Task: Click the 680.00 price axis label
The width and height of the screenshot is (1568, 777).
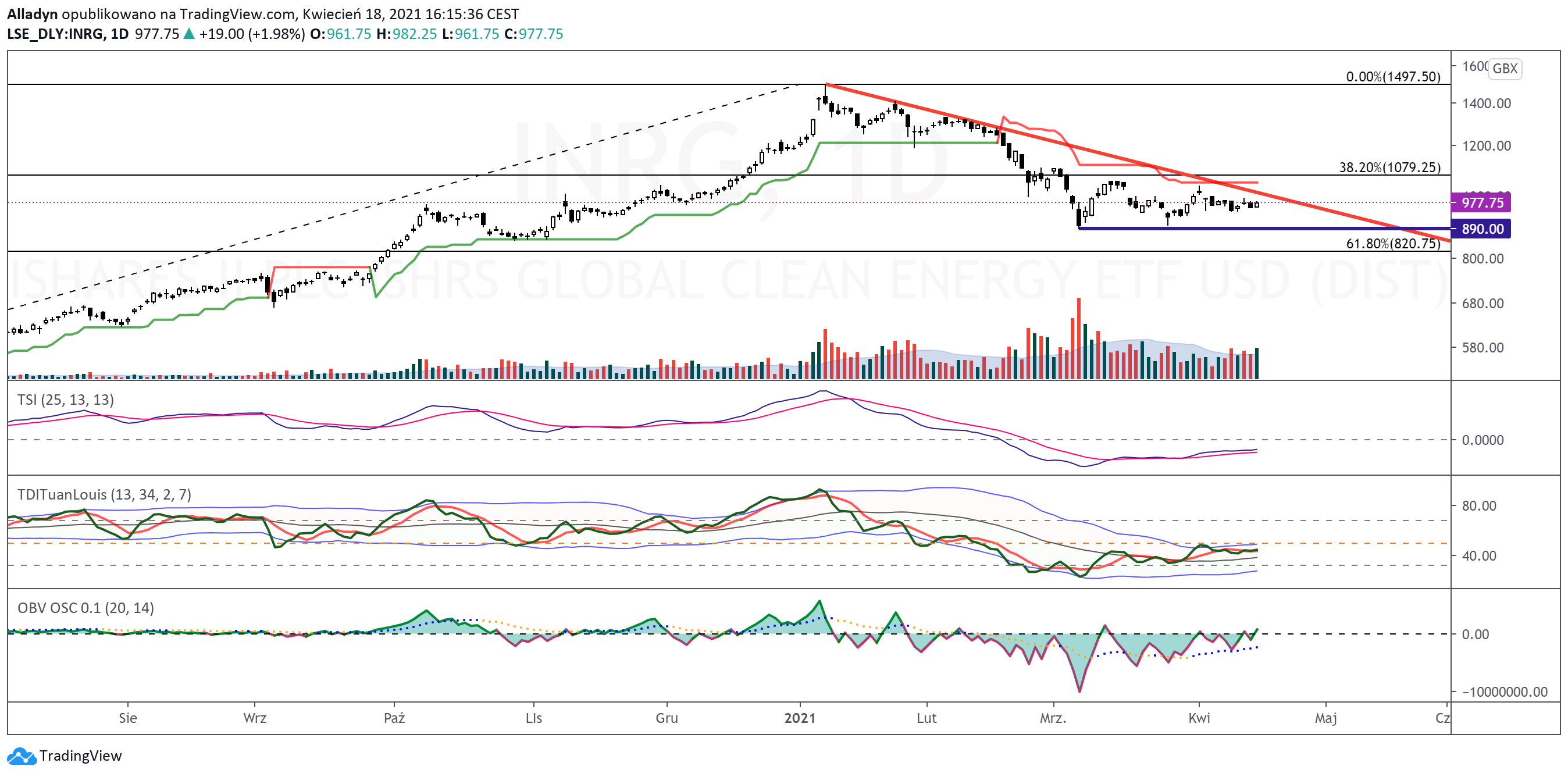Action: tap(1483, 304)
